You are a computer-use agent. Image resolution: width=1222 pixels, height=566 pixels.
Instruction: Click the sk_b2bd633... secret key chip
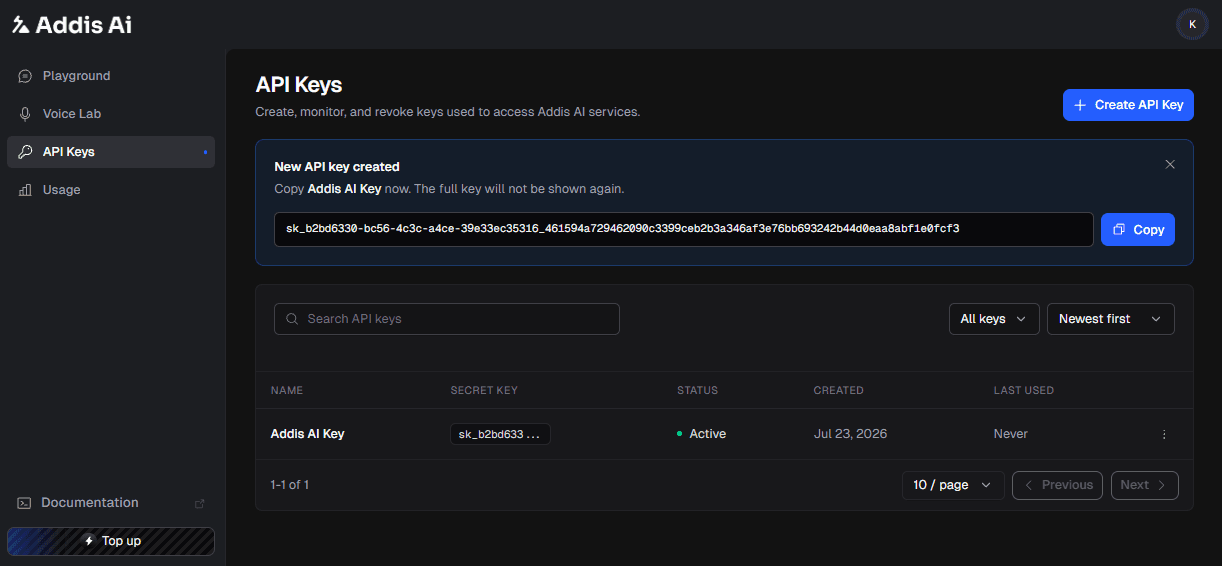[x=500, y=434]
